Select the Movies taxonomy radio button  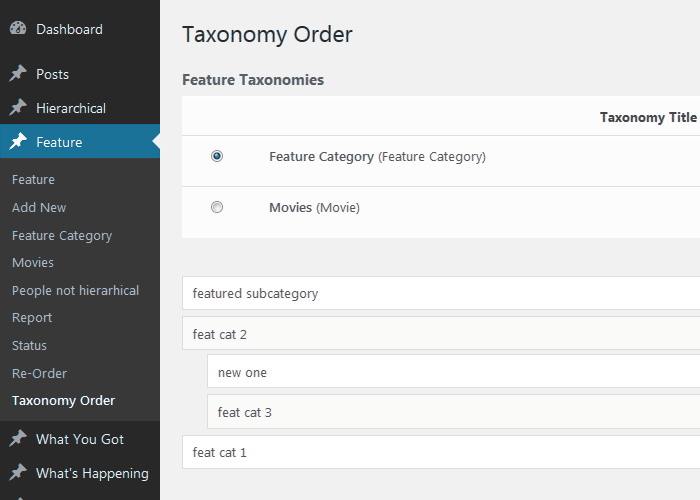tap(217, 207)
